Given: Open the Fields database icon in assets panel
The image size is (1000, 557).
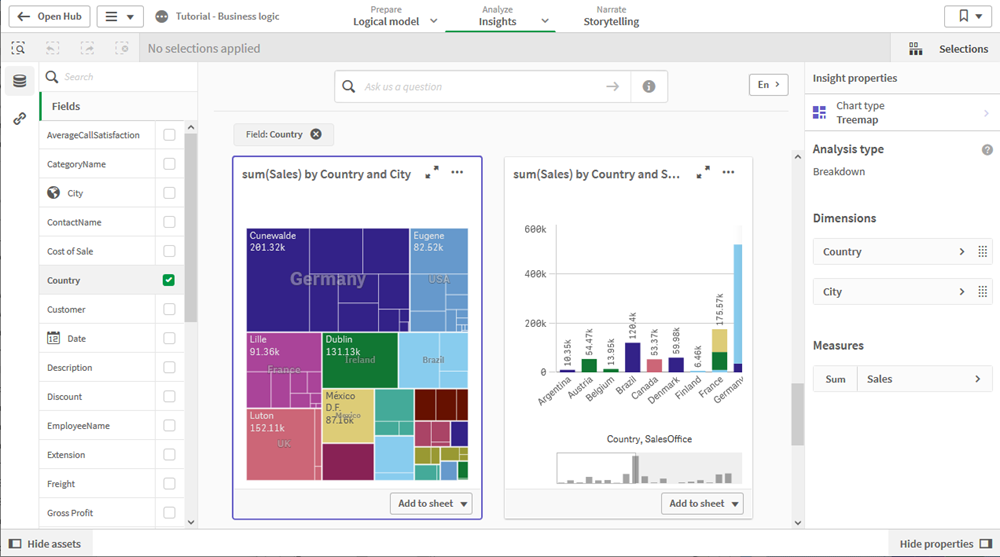Looking at the screenshot, I should pos(19,81).
